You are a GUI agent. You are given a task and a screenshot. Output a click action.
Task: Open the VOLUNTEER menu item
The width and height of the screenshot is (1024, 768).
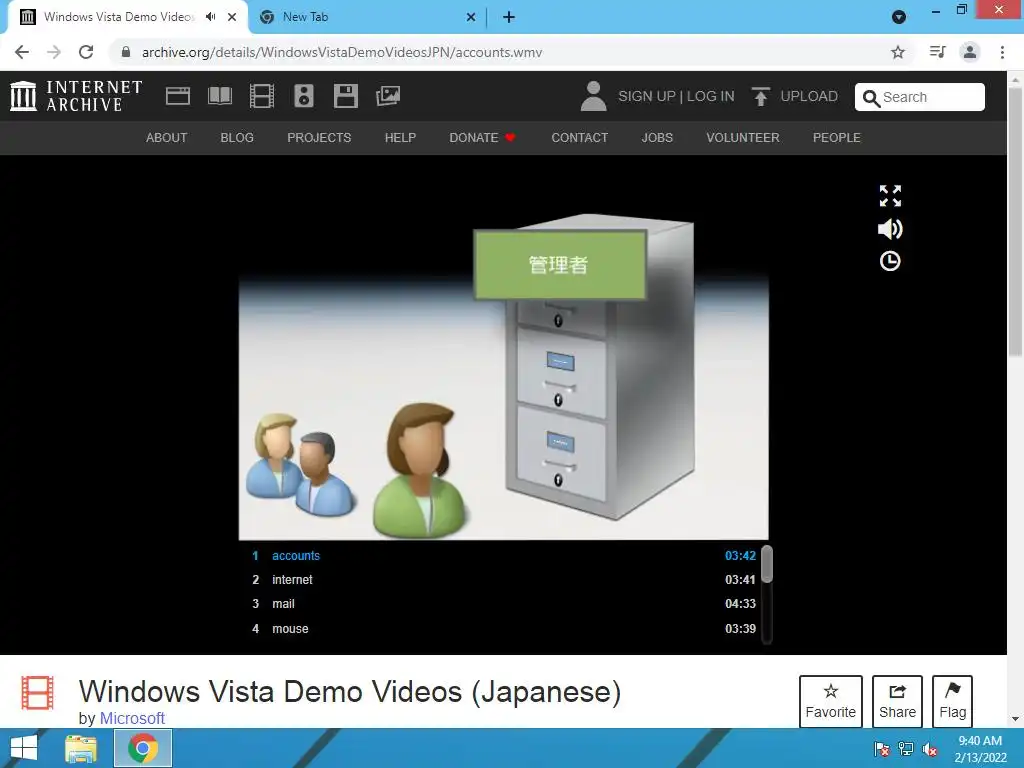743,138
